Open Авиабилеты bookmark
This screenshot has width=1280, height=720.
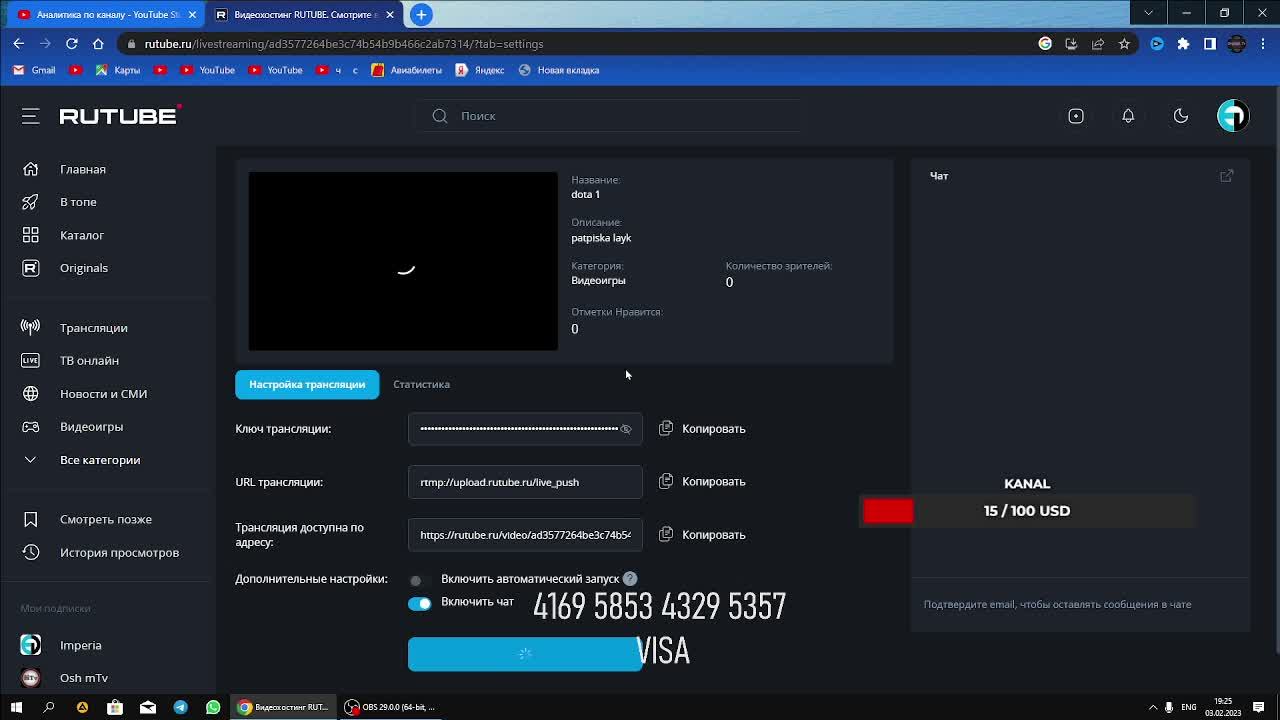click(407, 70)
